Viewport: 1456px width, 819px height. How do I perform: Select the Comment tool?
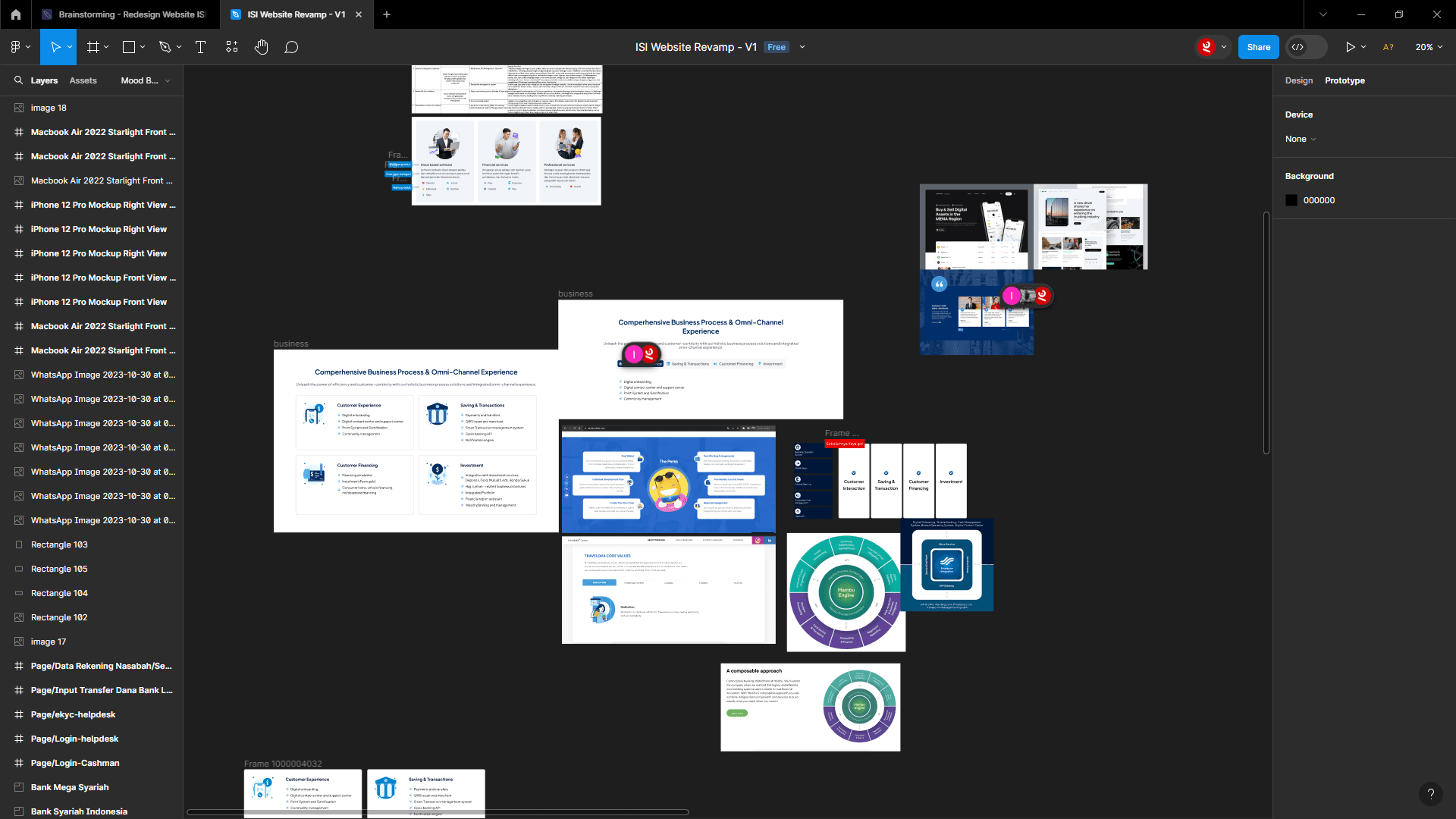[291, 47]
